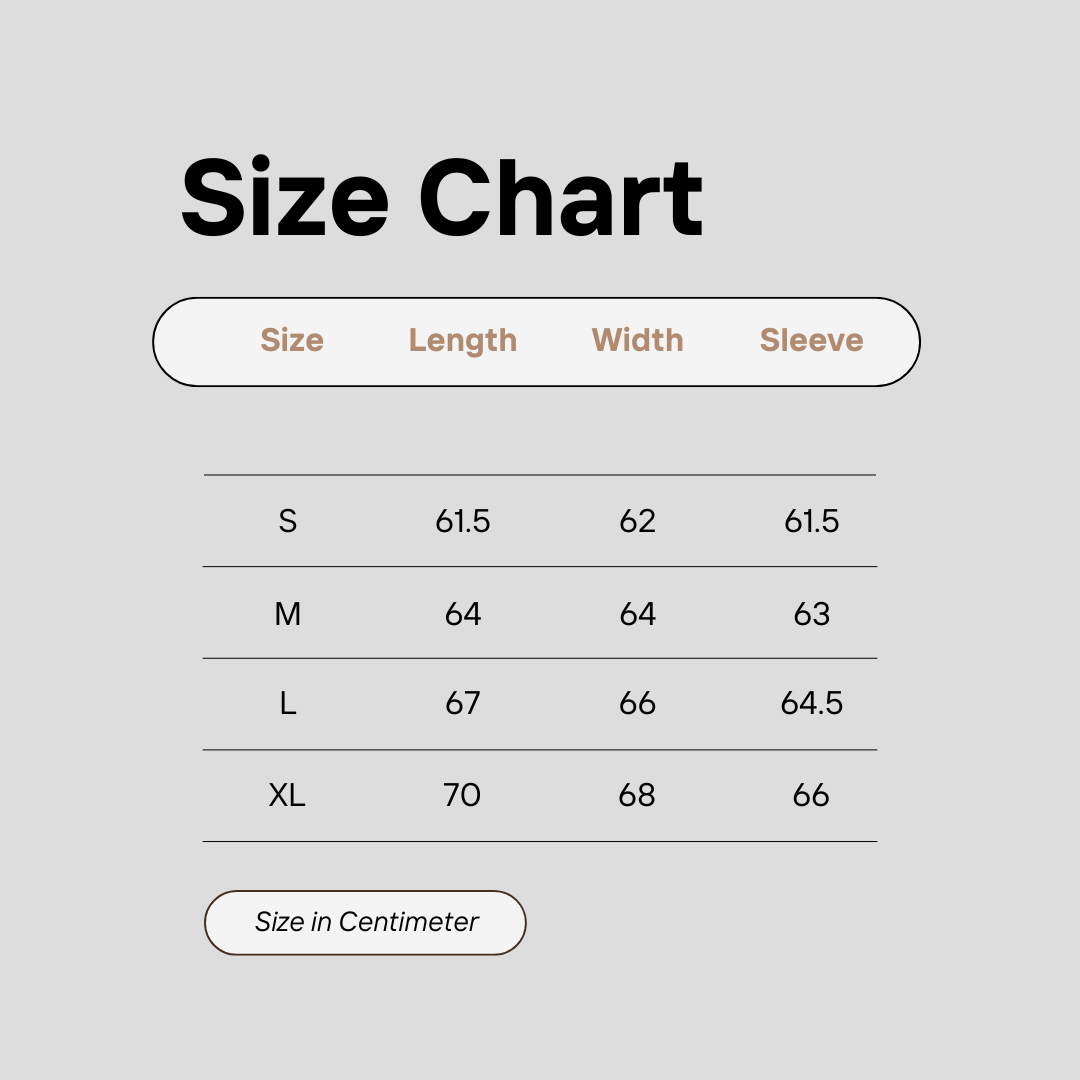This screenshot has height=1080, width=1080.
Task: Click the L width value 66
Action: coord(637,704)
